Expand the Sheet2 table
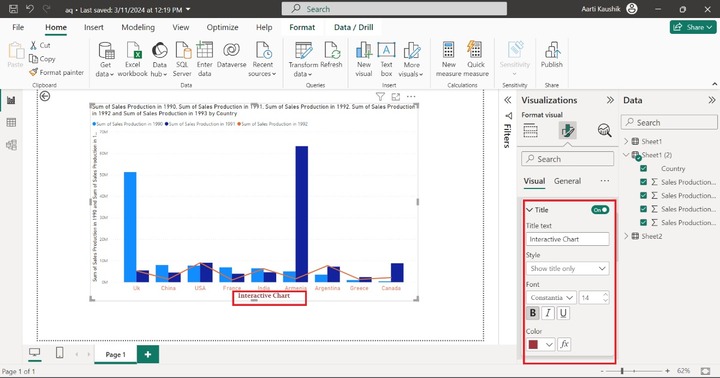Screen dimensions: 720x378 [x=626, y=236]
